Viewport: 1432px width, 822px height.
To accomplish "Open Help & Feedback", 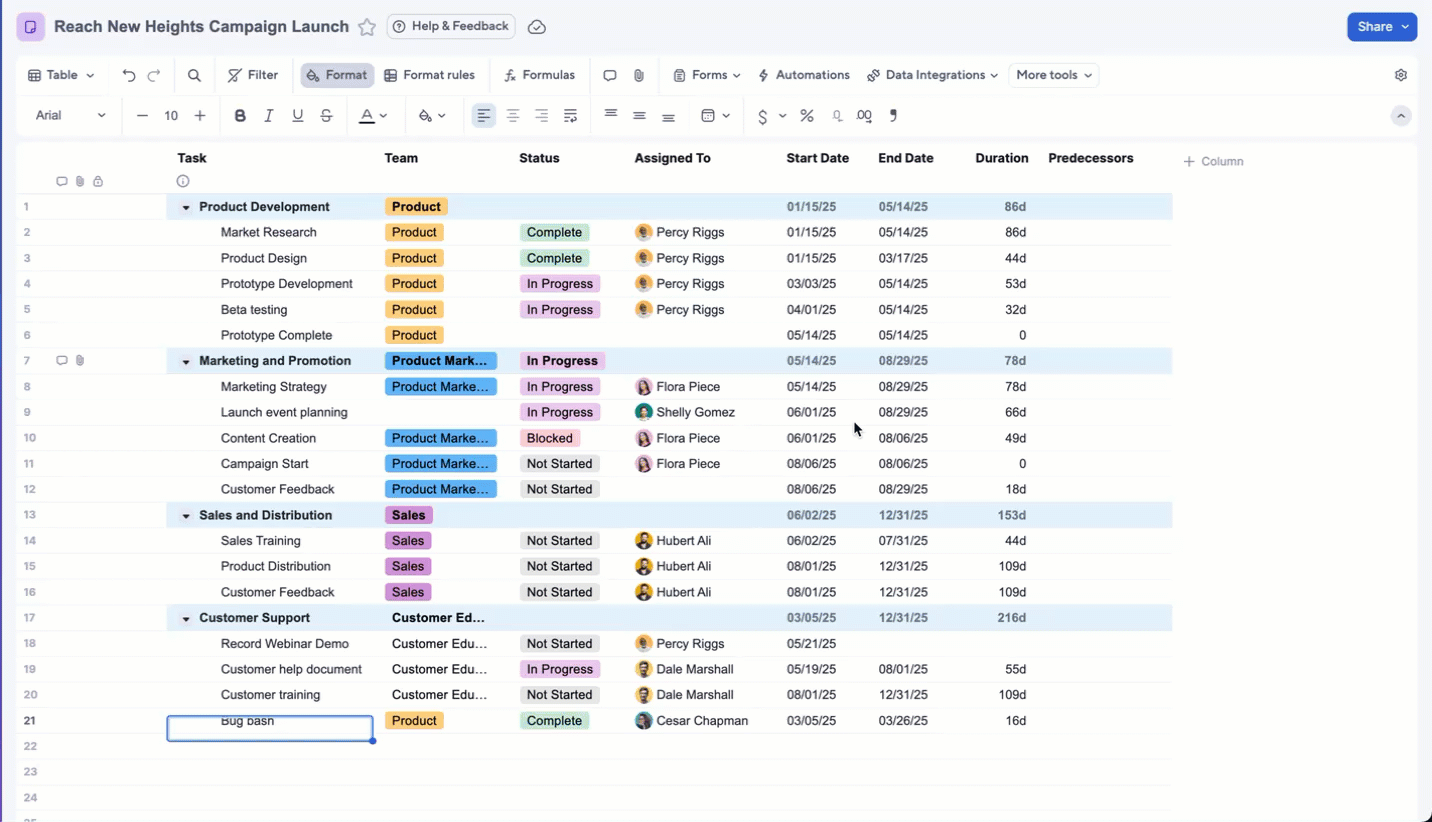I will point(451,26).
